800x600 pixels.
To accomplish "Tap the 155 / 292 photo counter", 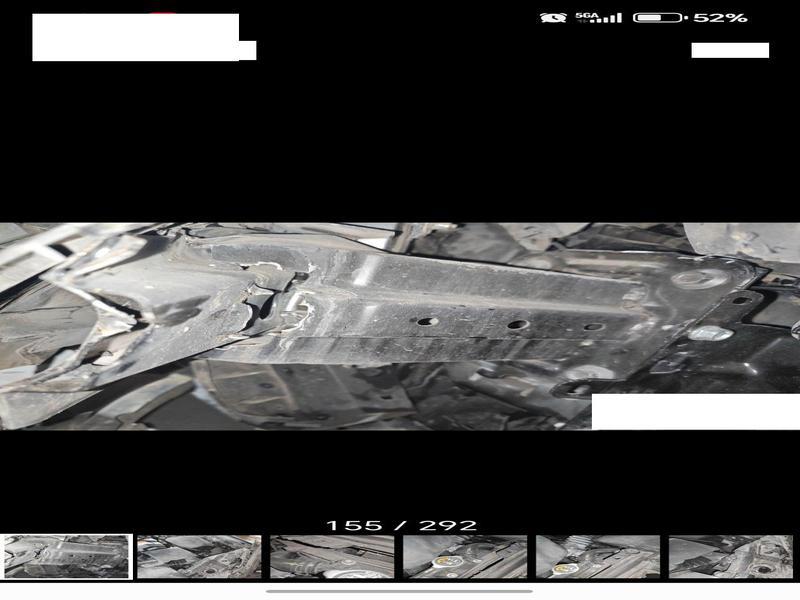I will point(401,525).
